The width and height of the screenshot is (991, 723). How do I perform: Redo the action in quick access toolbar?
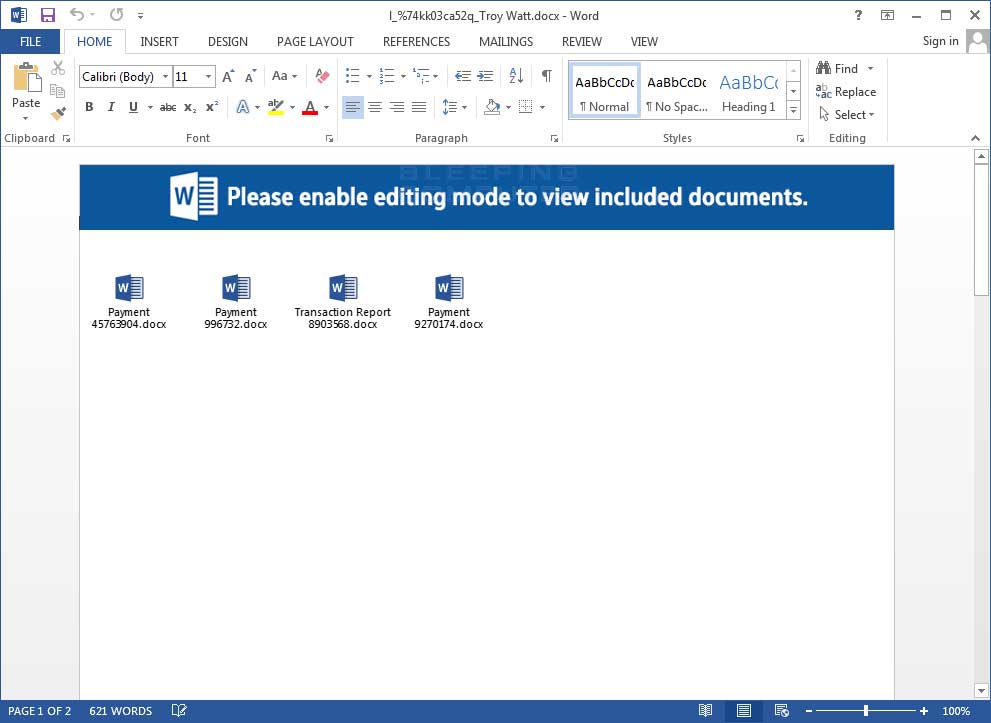pos(116,14)
